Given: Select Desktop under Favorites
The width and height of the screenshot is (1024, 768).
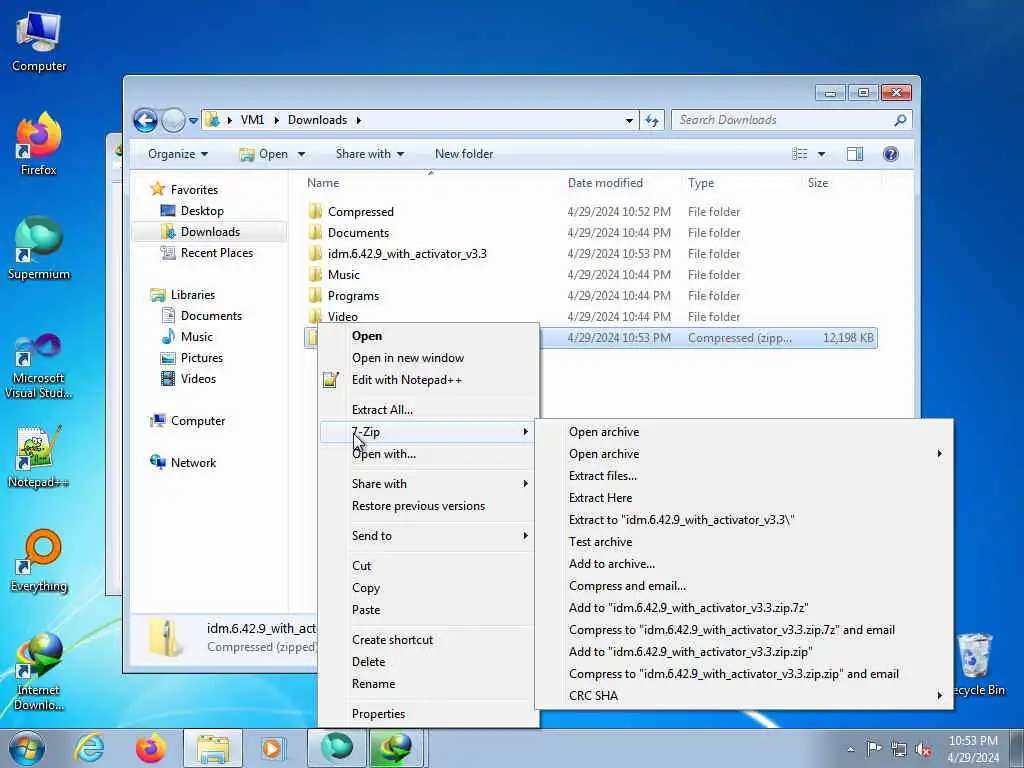Looking at the screenshot, I should click(202, 211).
